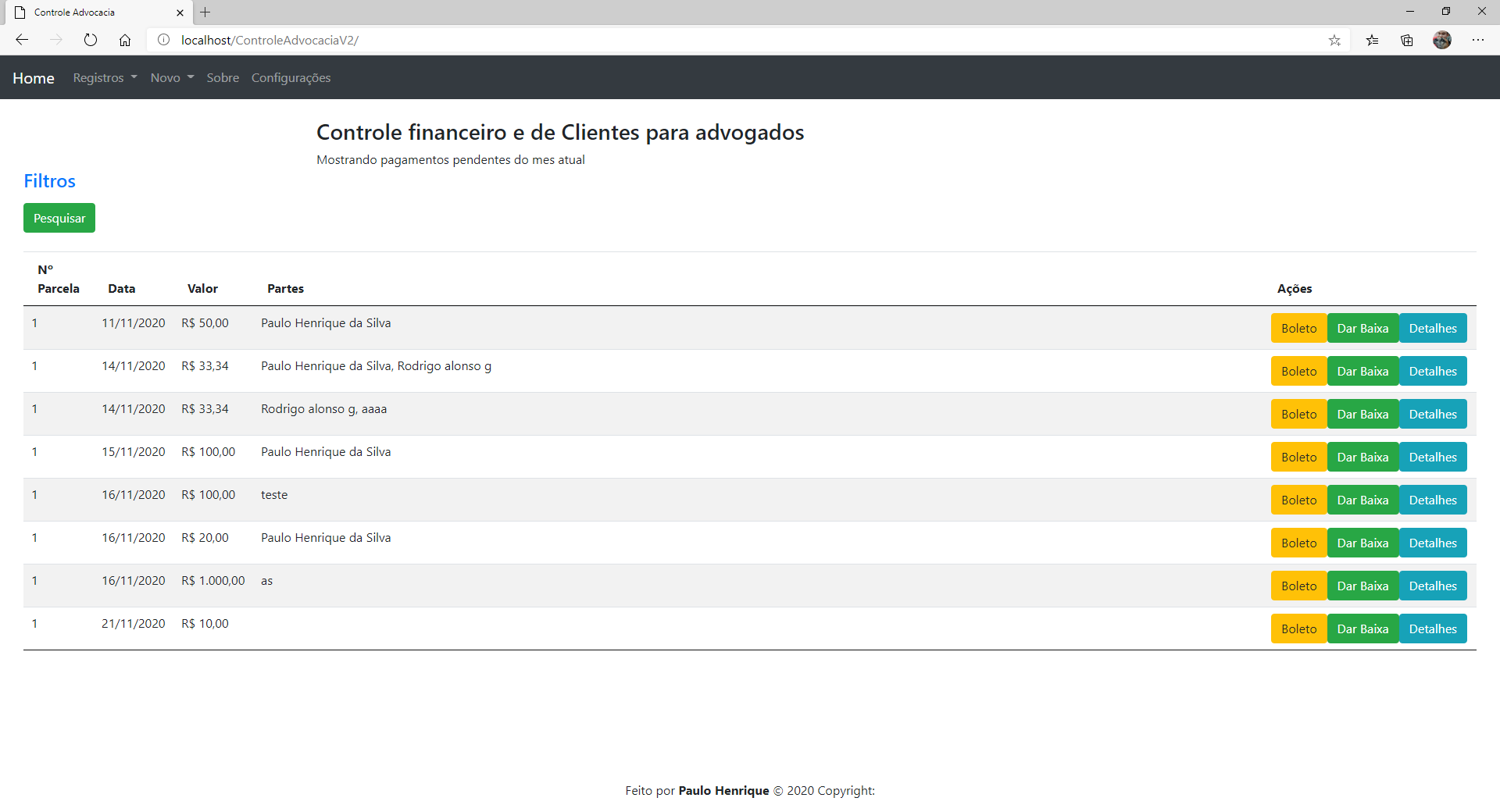Generate Boleto for R$ 50,00 payment
Viewport: 1500px width, 812px height.
1298,329
